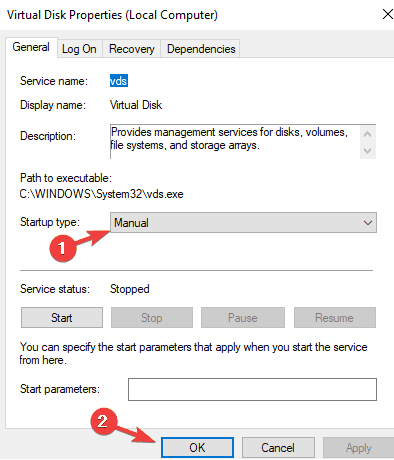Click the dialog title Virtual Disk Properties
Viewport: 394px width, 460px height.
pyautogui.click(x=112, y=15)
